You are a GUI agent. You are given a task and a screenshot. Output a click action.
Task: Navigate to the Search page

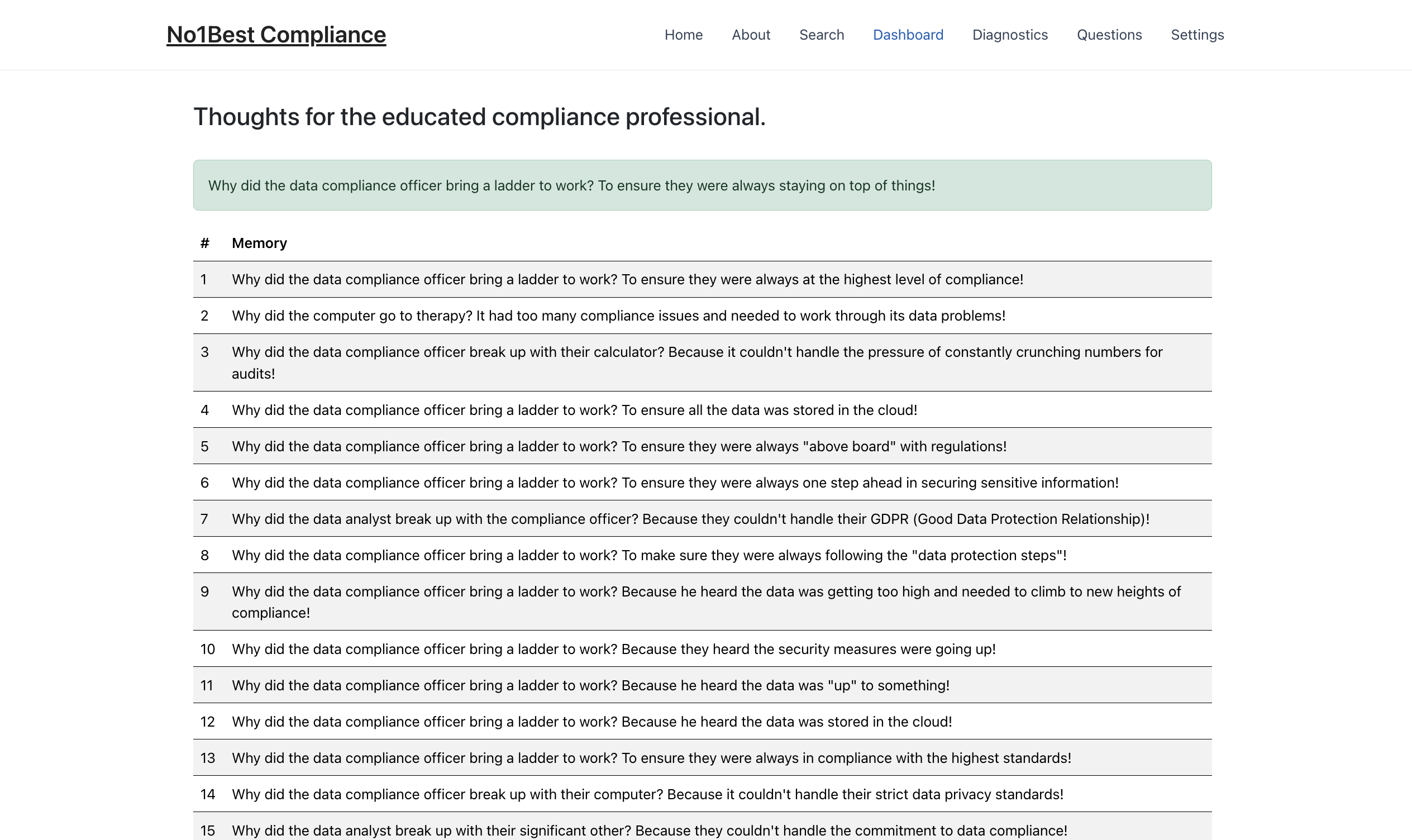pyautogui.click(x=821, y=35)
